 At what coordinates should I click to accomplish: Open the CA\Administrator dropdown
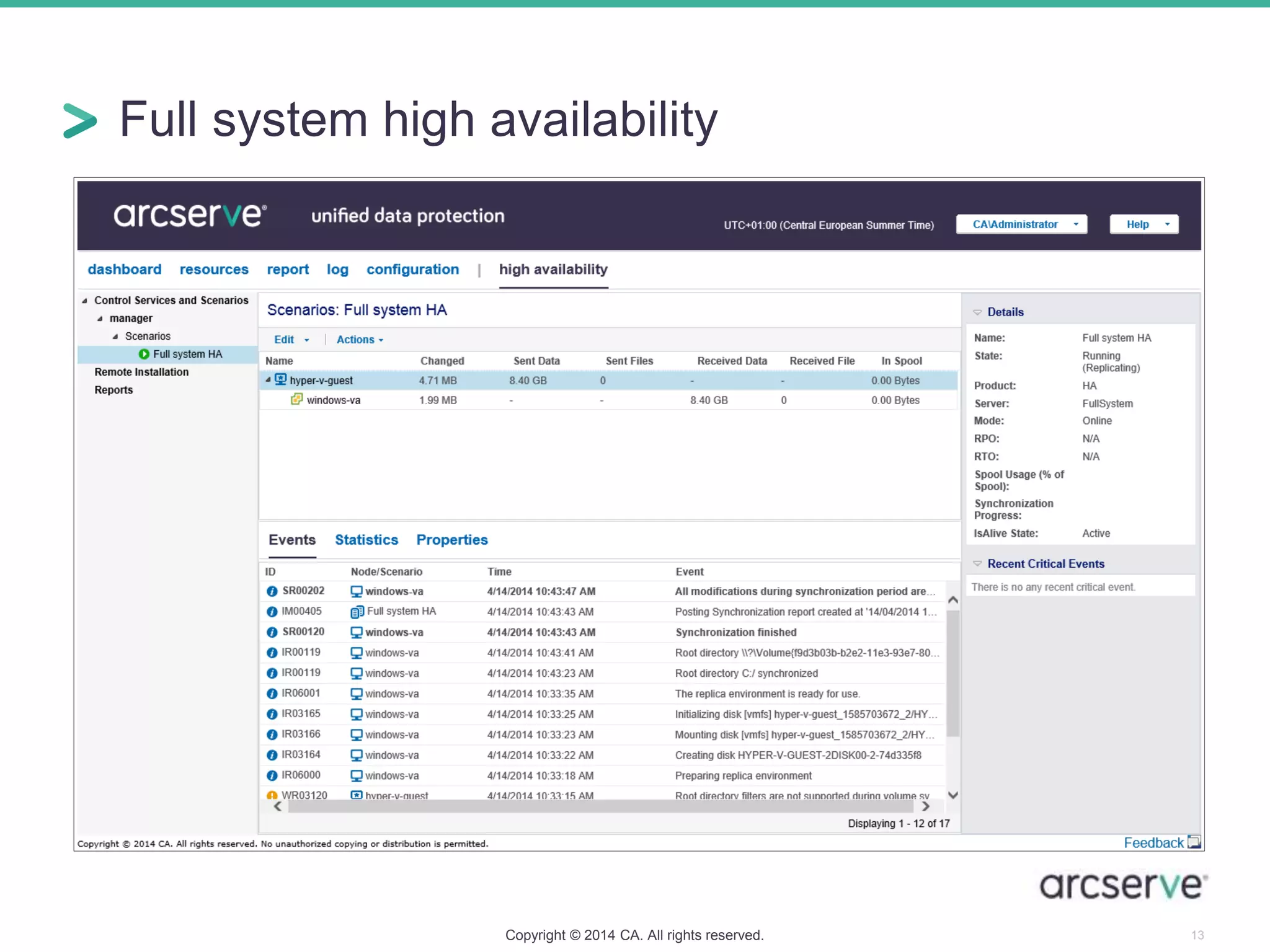point(1022,224)
